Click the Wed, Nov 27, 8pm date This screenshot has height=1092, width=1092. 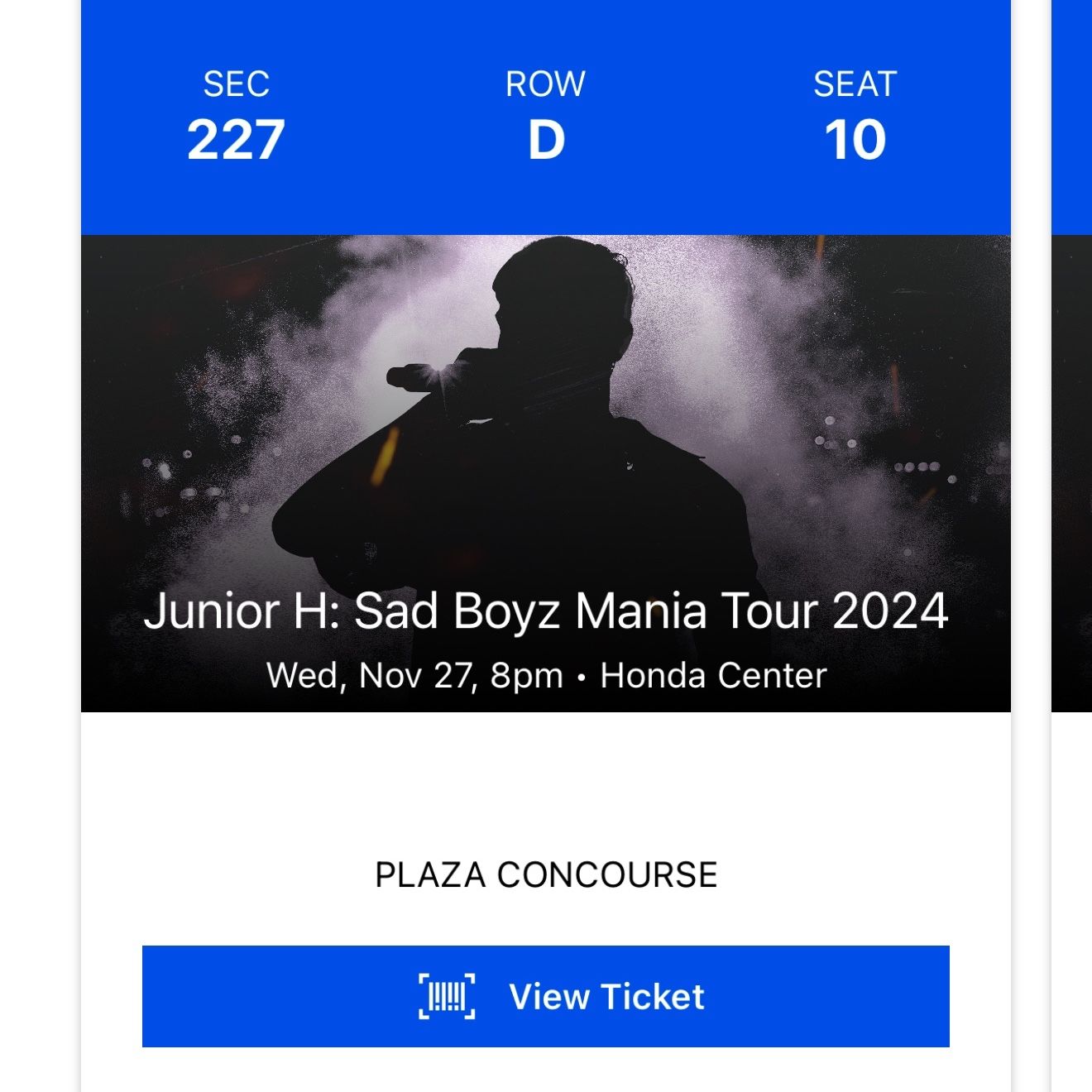pyautogui.click(x=414, y=675)
